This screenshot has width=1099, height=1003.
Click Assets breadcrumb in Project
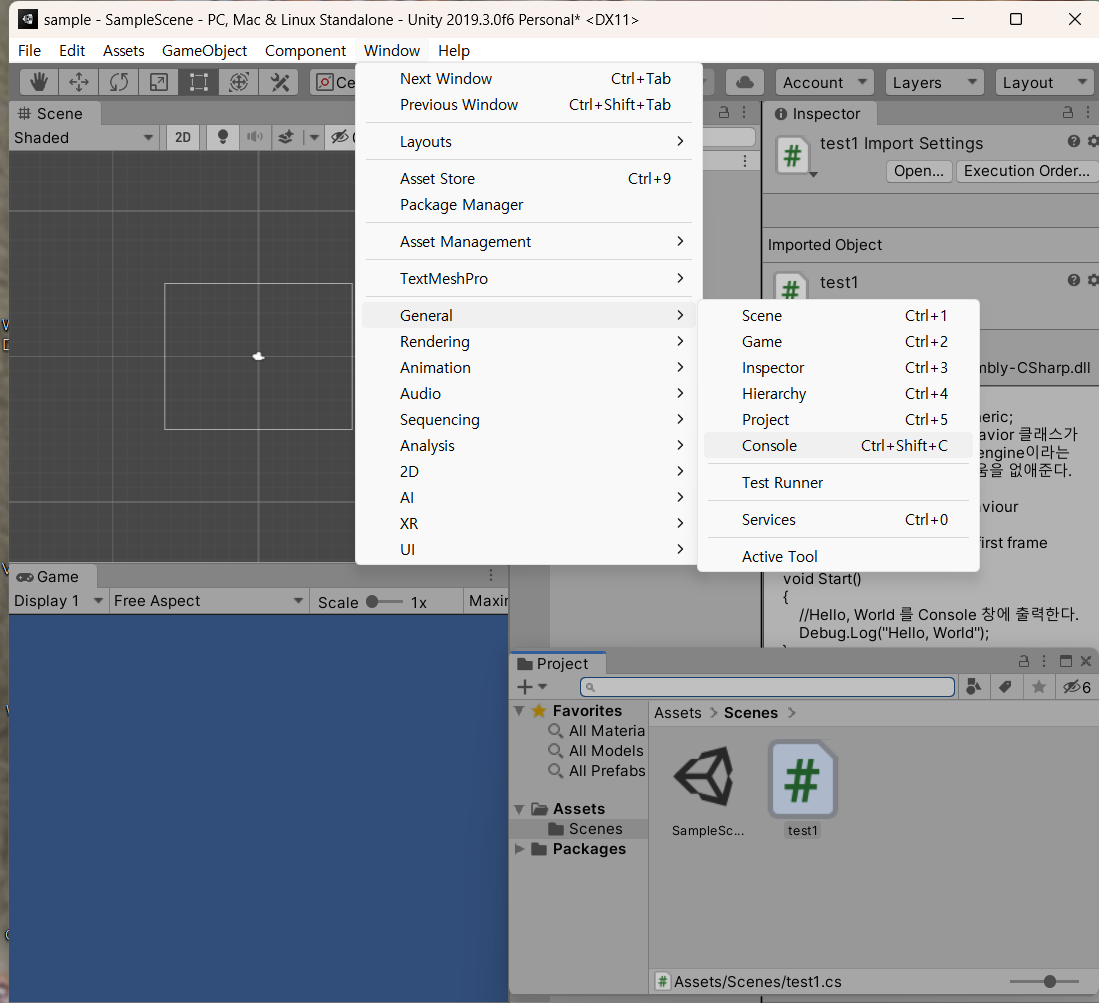click(x=677, y=713)
